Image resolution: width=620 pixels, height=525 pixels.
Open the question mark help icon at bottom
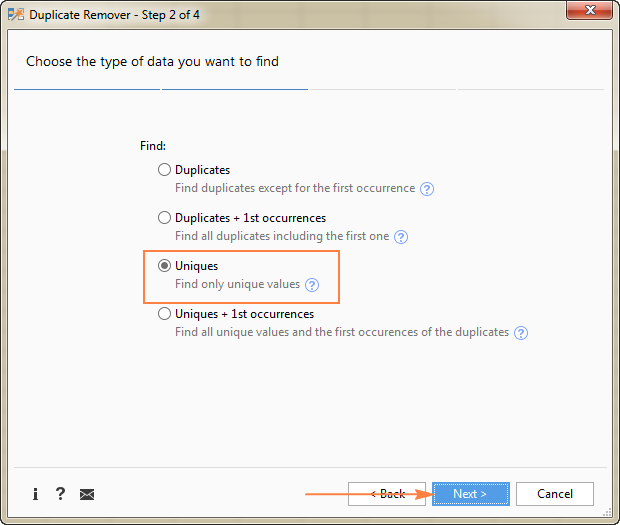[x=61, y=494]
